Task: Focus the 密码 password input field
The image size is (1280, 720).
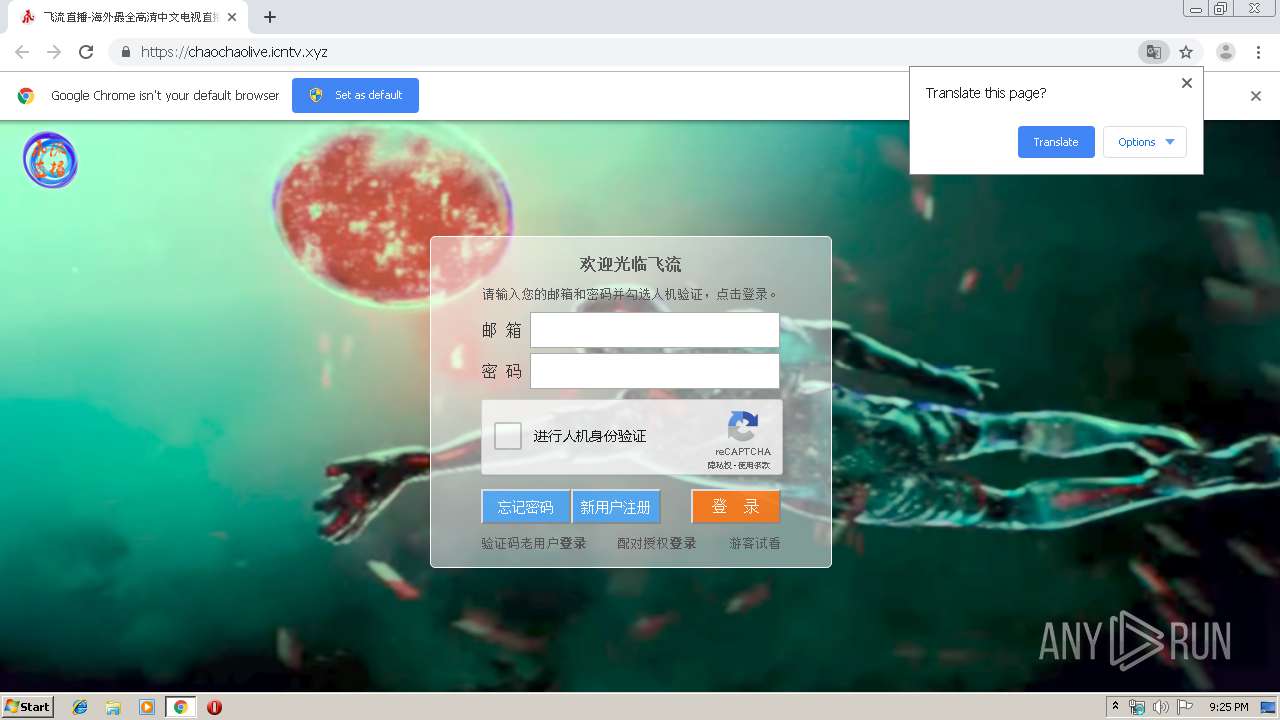Action: [655, 371]
